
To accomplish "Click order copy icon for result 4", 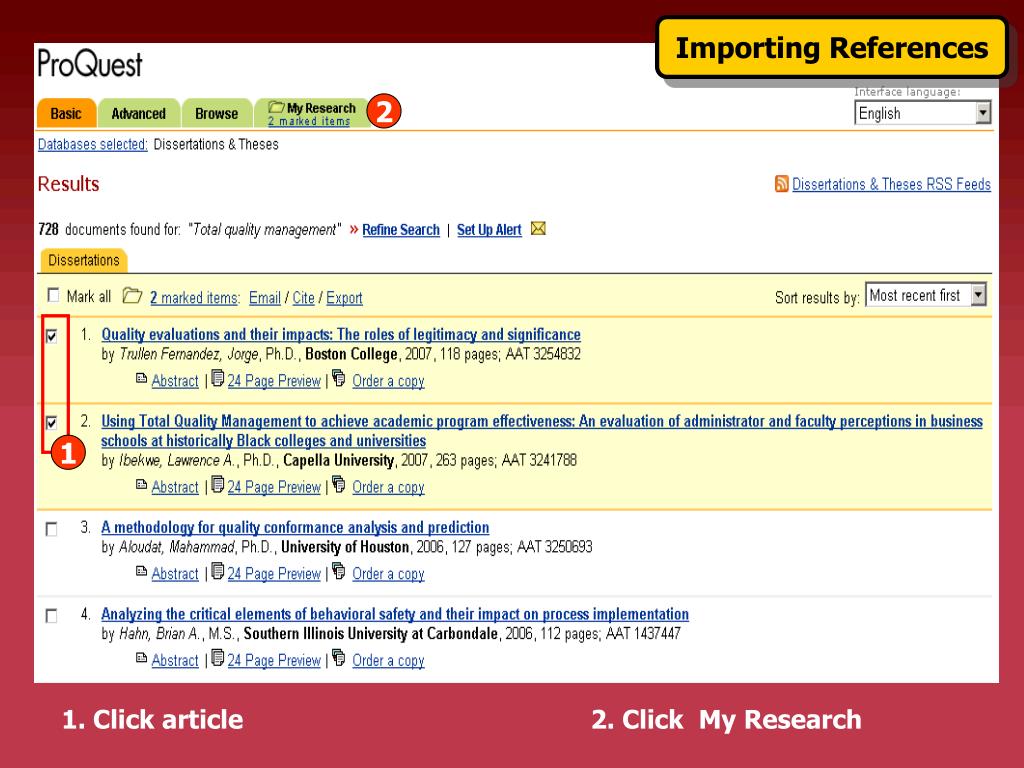I will 338,658.
